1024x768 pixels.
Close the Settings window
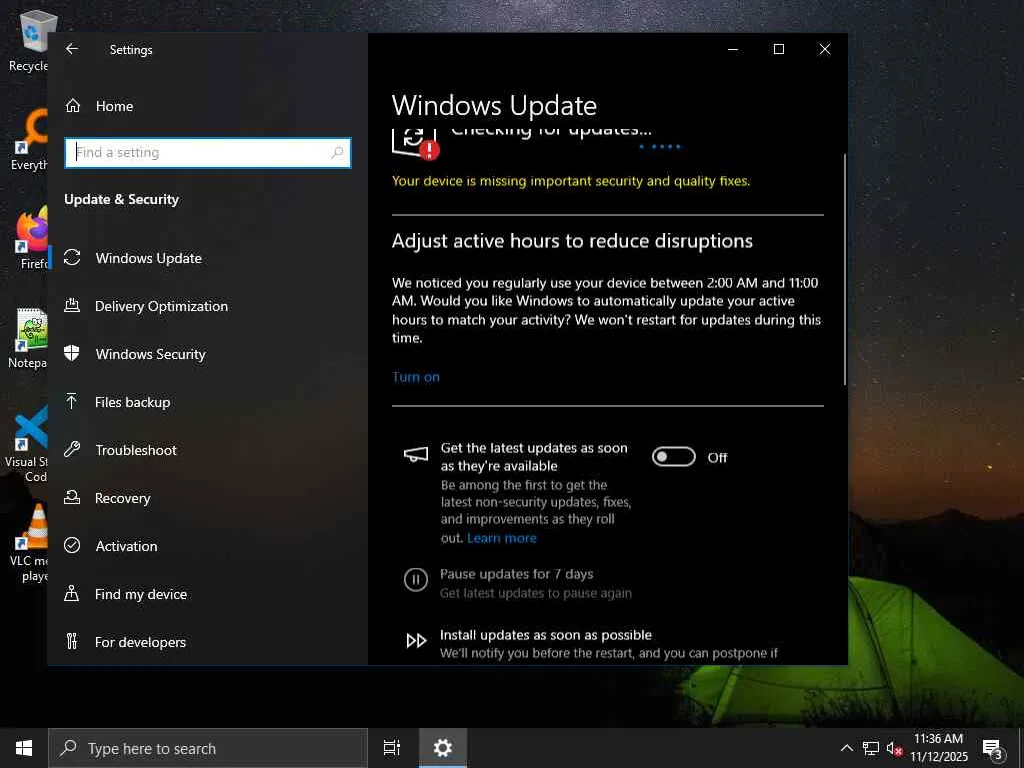(x=825, y=49)
